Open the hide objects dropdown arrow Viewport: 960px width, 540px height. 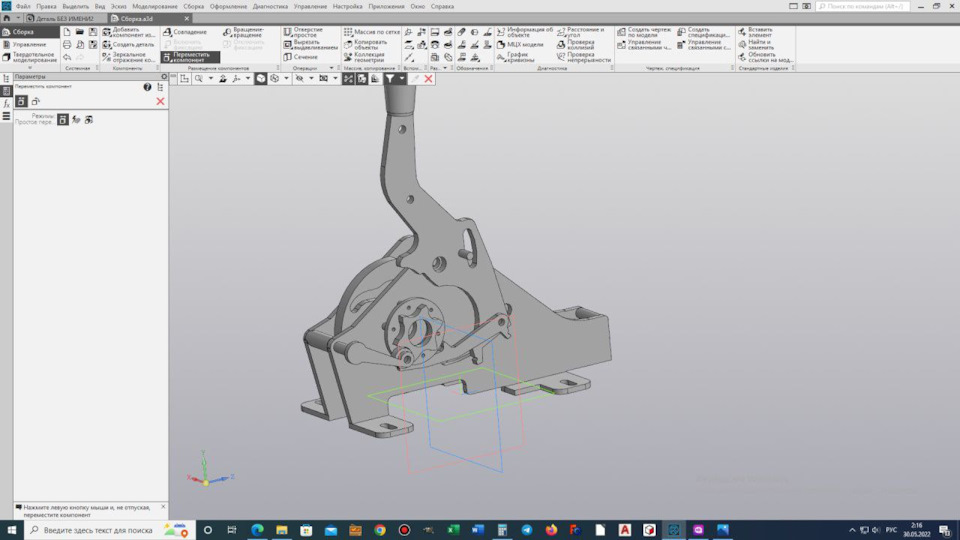click(311, 78)
